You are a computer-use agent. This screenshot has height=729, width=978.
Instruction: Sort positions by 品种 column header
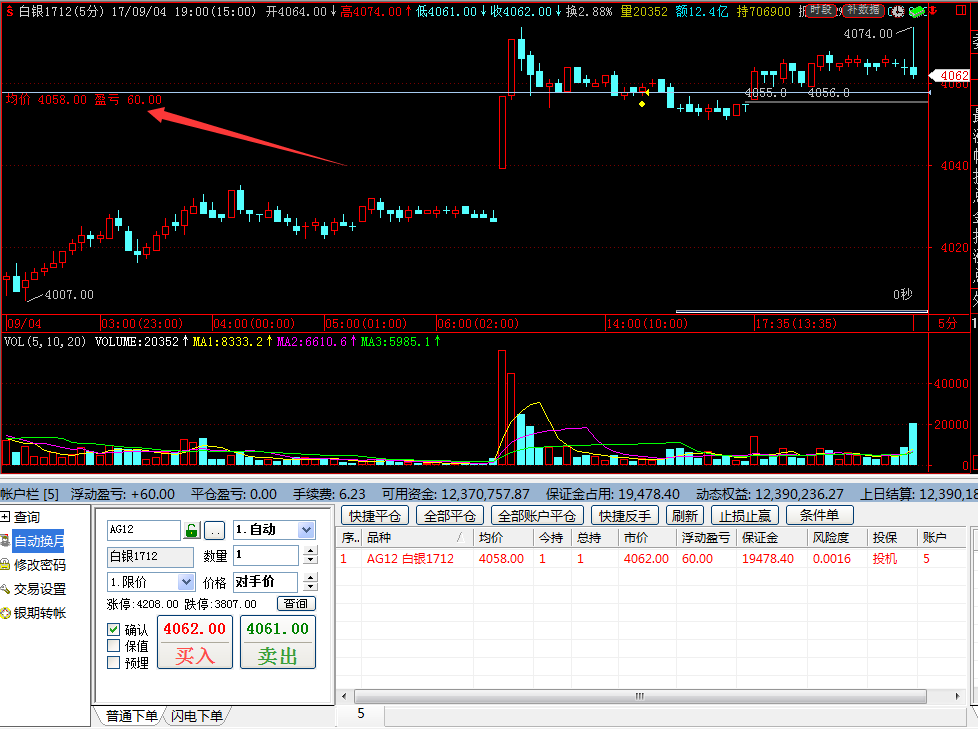pyautogui.click(x=416, y=538)
